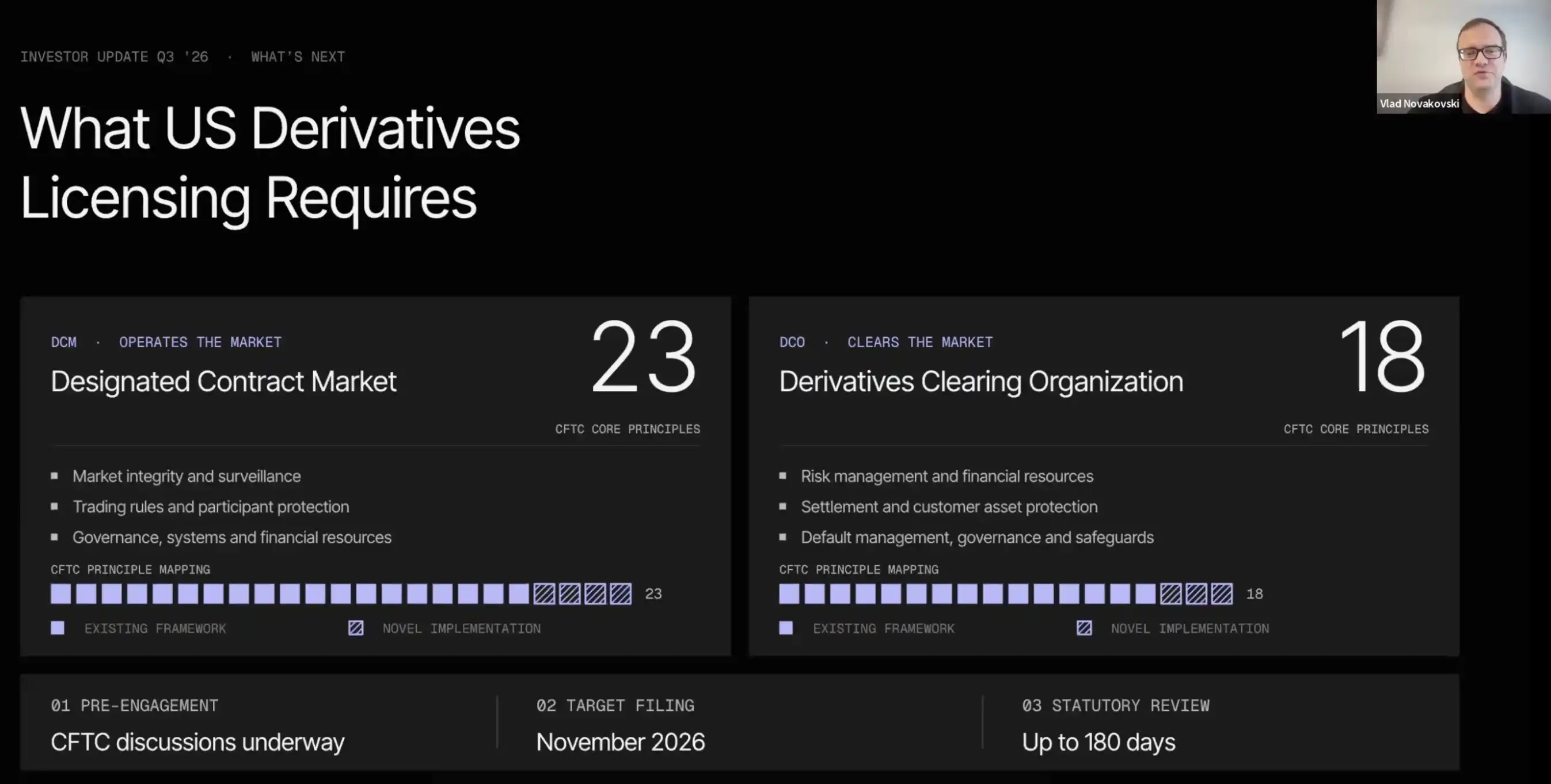This screenshot has width=1551, height=784.
Task: Click the first solid square in DCO mapping bar
Action: pos(789,593)
